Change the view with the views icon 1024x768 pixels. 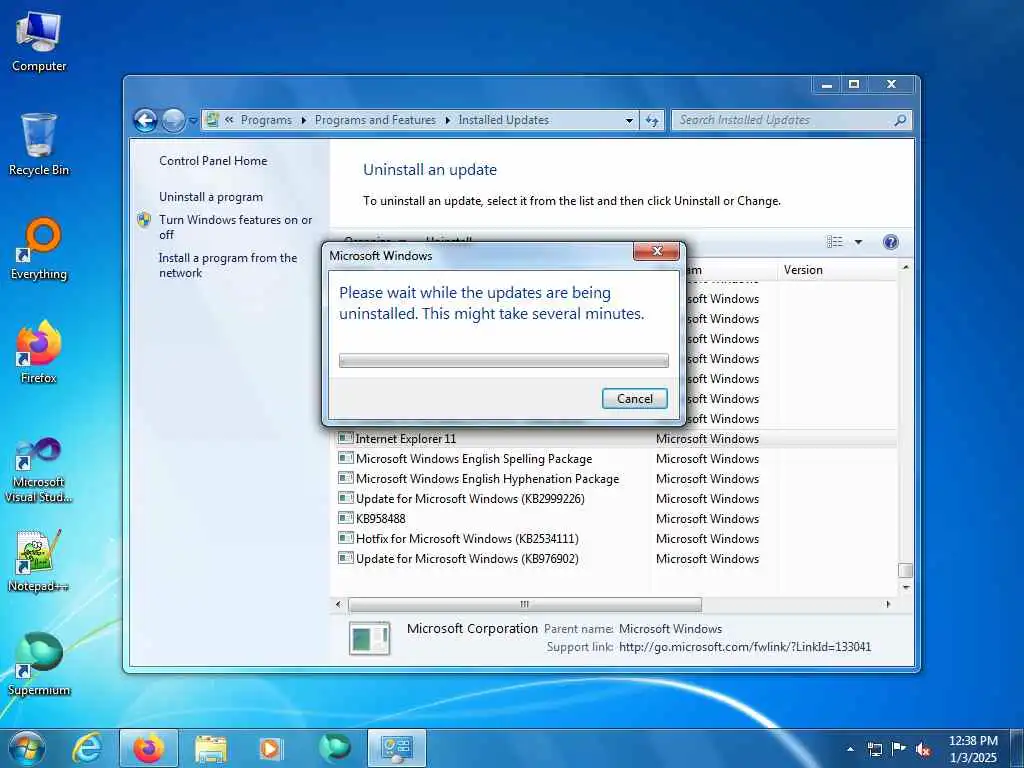coord(835,242)
